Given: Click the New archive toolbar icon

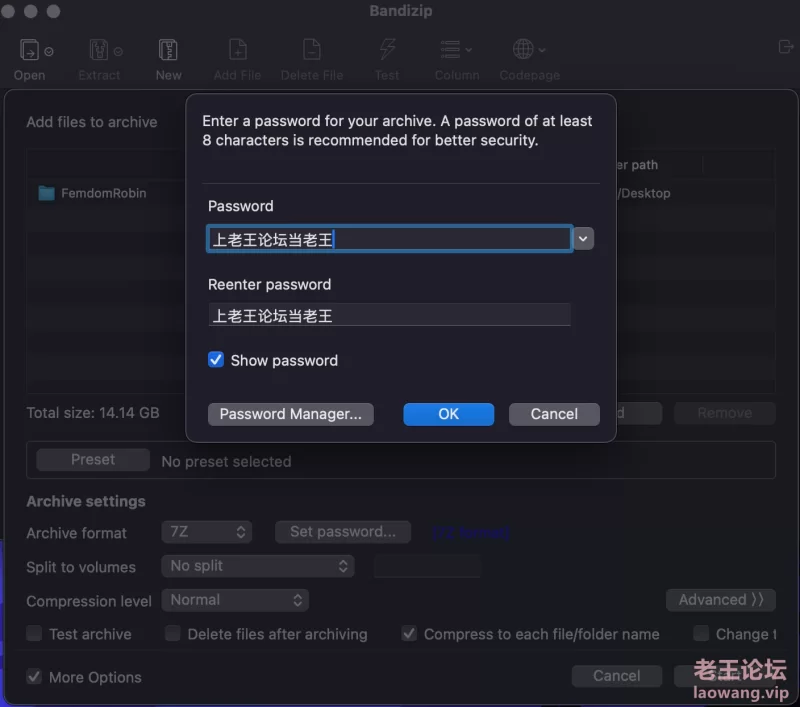Looking at the screenshot, I should 168,50.
